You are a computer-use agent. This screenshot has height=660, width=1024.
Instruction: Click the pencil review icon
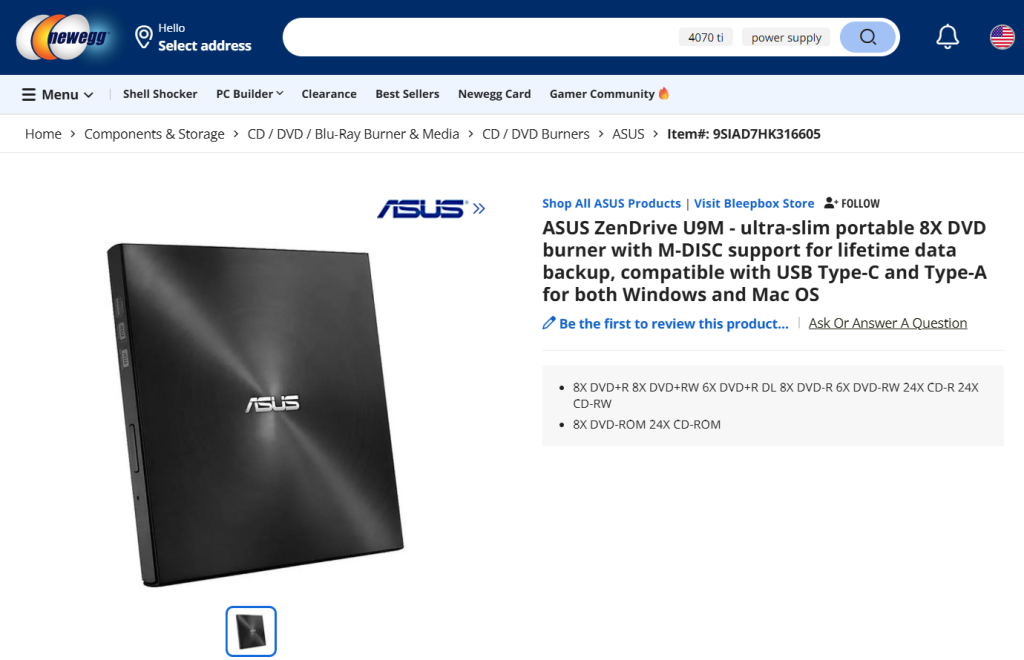pyautogui.click(x=549, y=323)
